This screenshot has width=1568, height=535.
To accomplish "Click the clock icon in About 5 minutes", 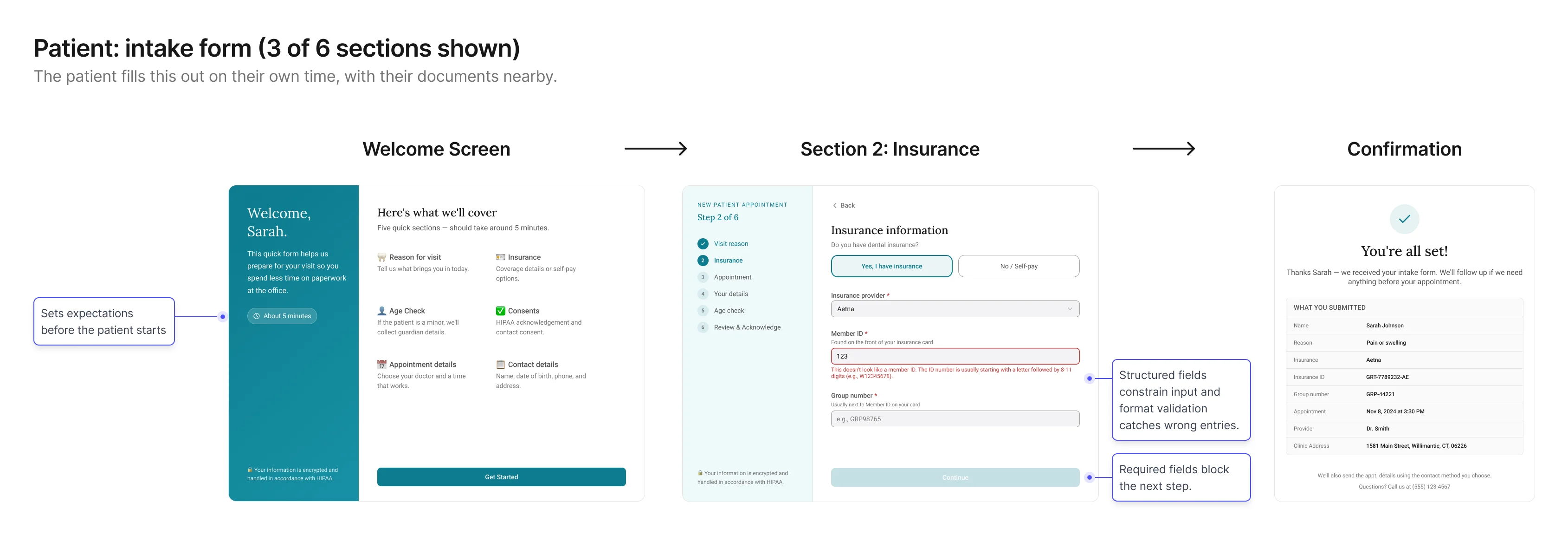I will point(257,316).
